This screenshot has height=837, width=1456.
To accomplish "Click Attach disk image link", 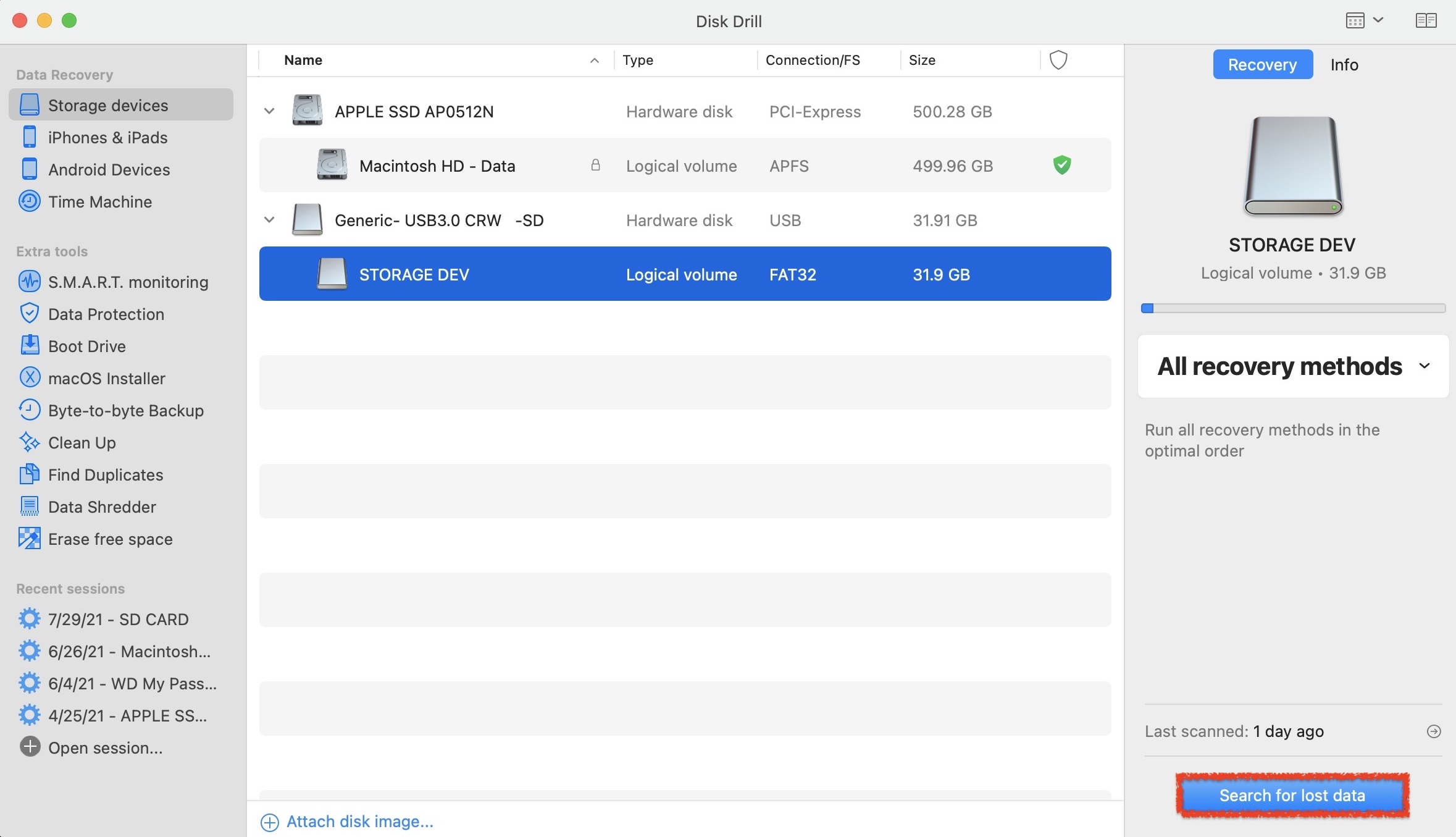I will pos(359,822).
